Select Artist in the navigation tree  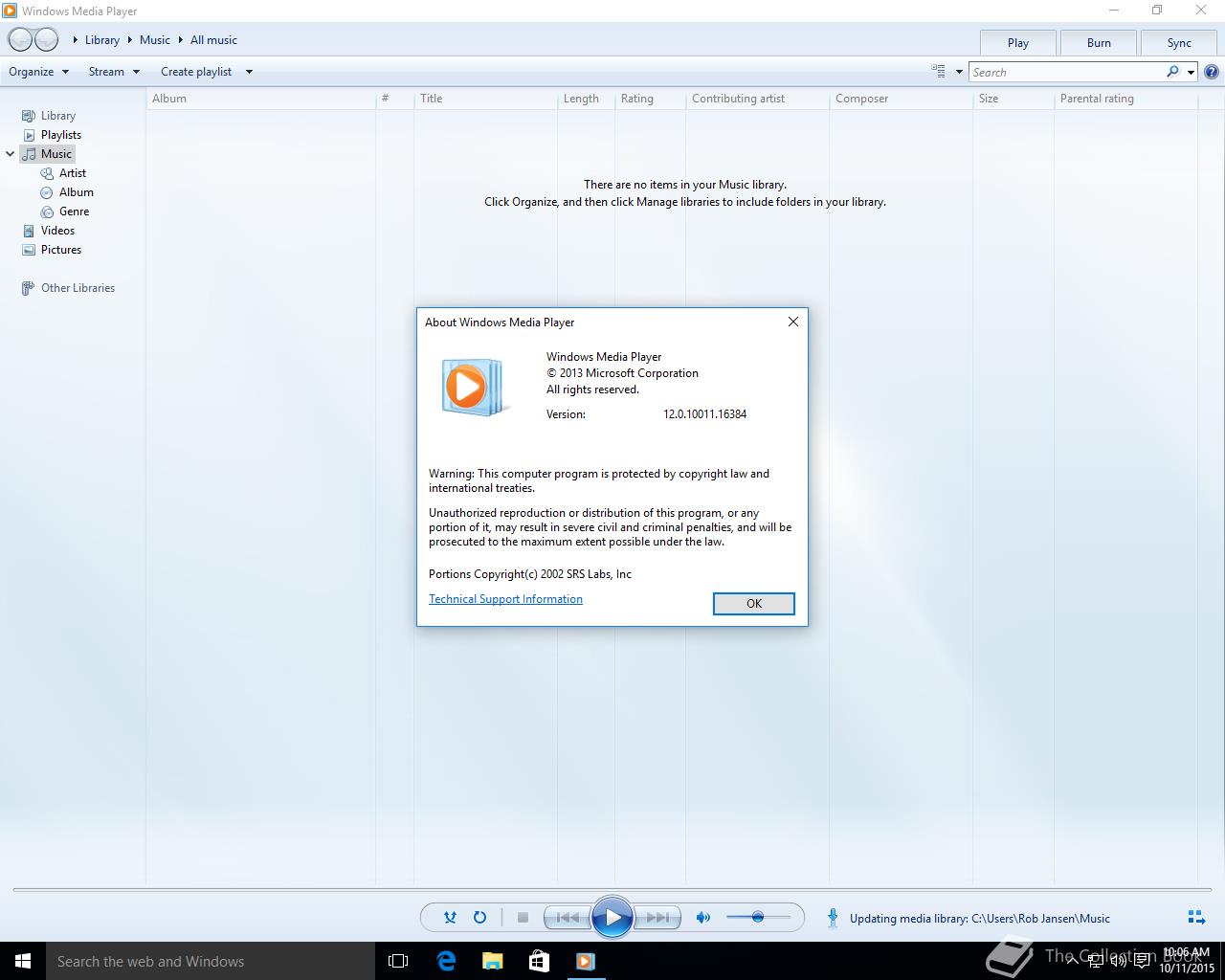pyautogui.click(x=73, y=173)
